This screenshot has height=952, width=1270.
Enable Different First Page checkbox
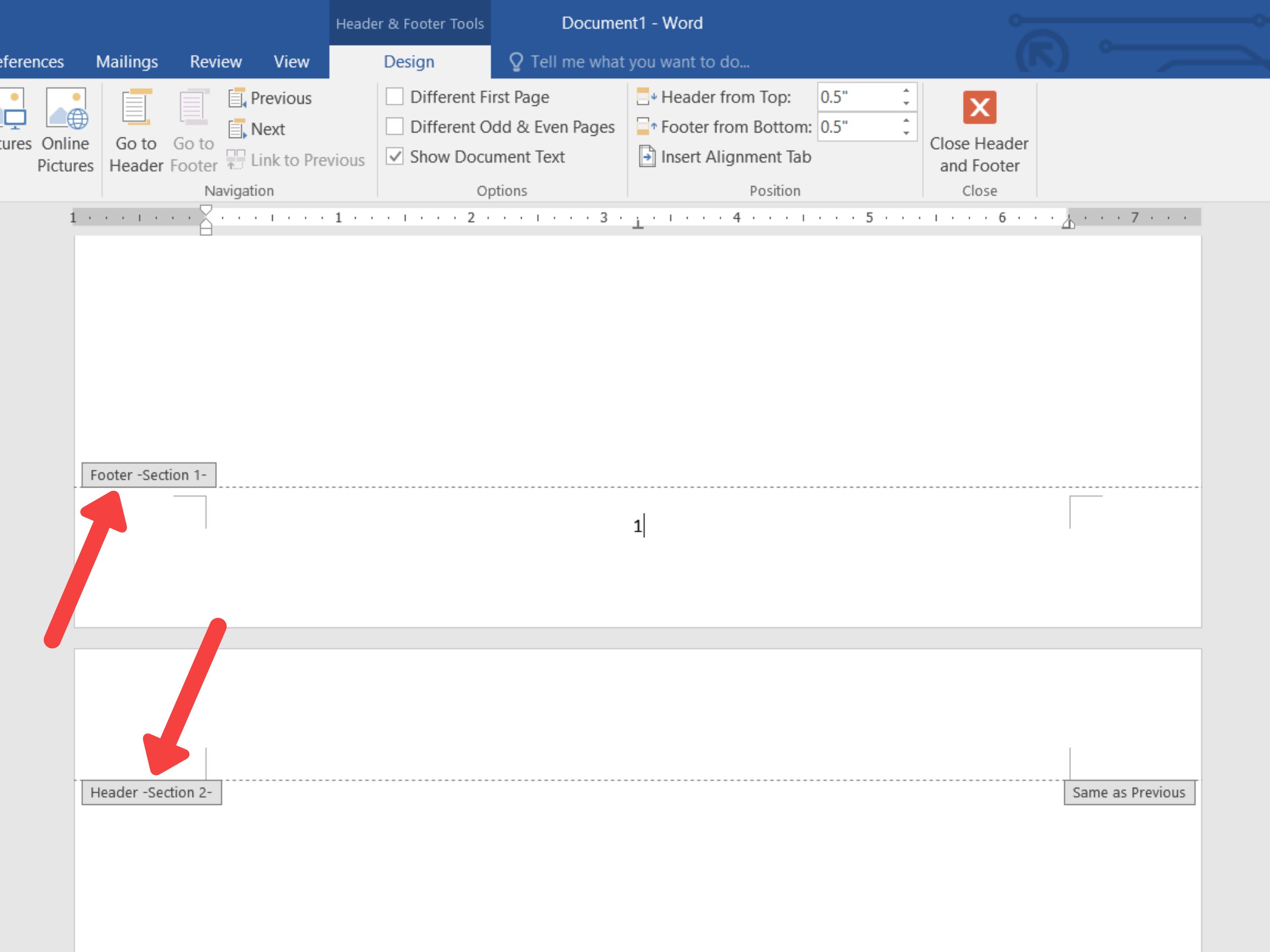coord(395,97)
